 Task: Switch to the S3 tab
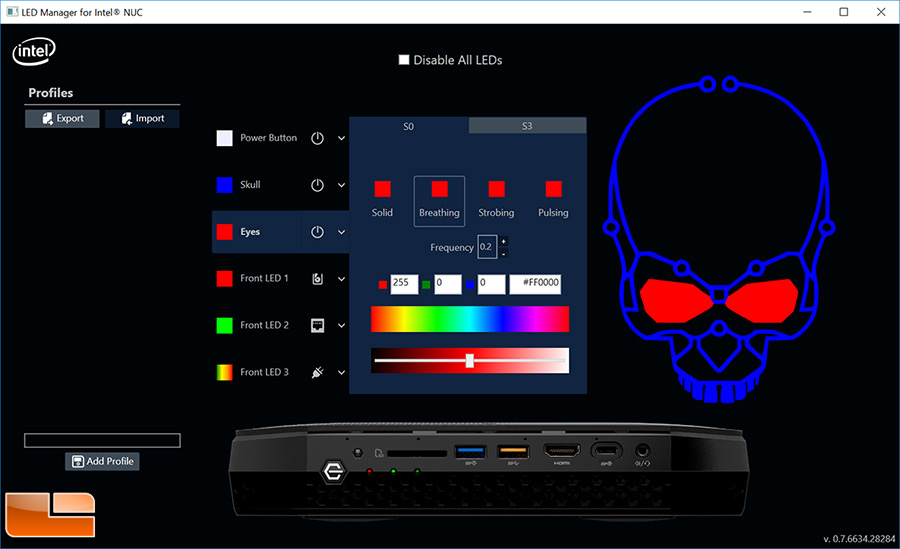(527, 126)
